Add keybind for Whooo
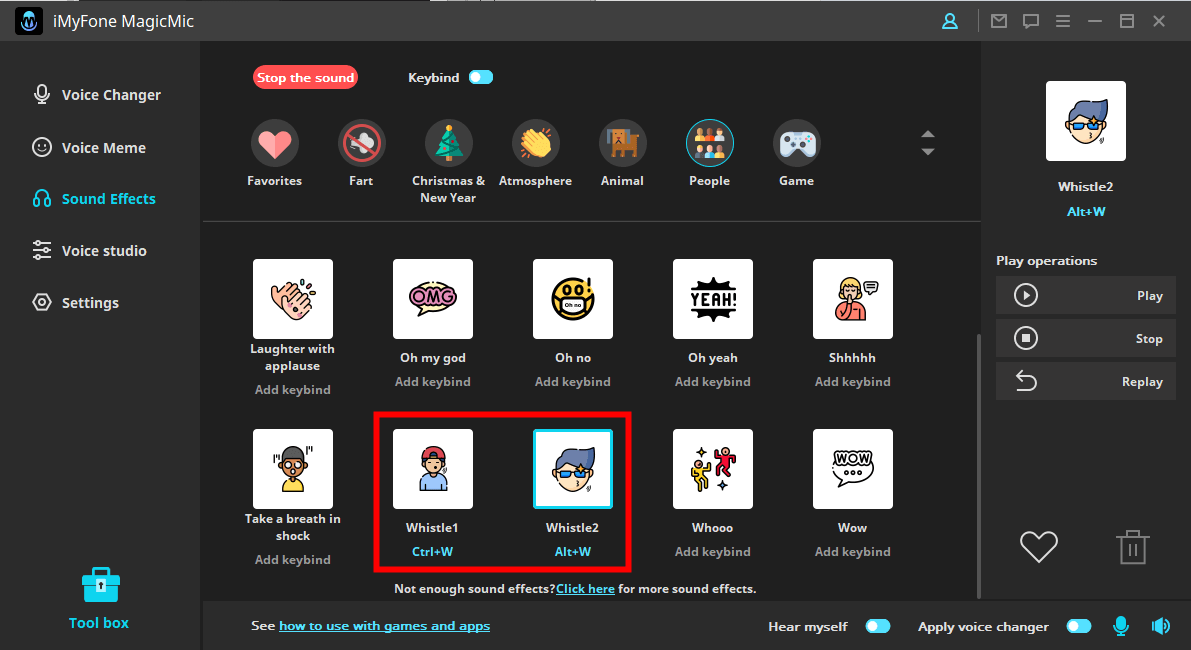 tap(712, 552)
